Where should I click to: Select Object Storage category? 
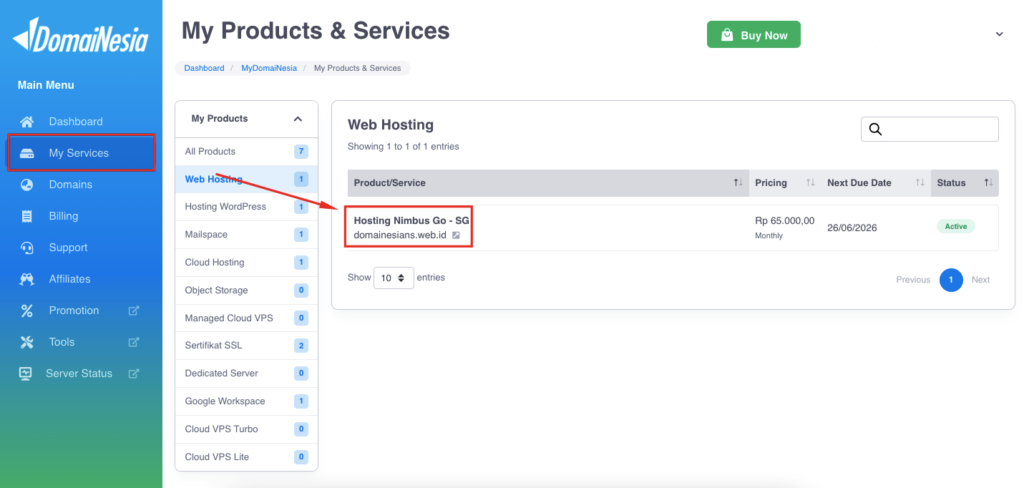(246, 290)
